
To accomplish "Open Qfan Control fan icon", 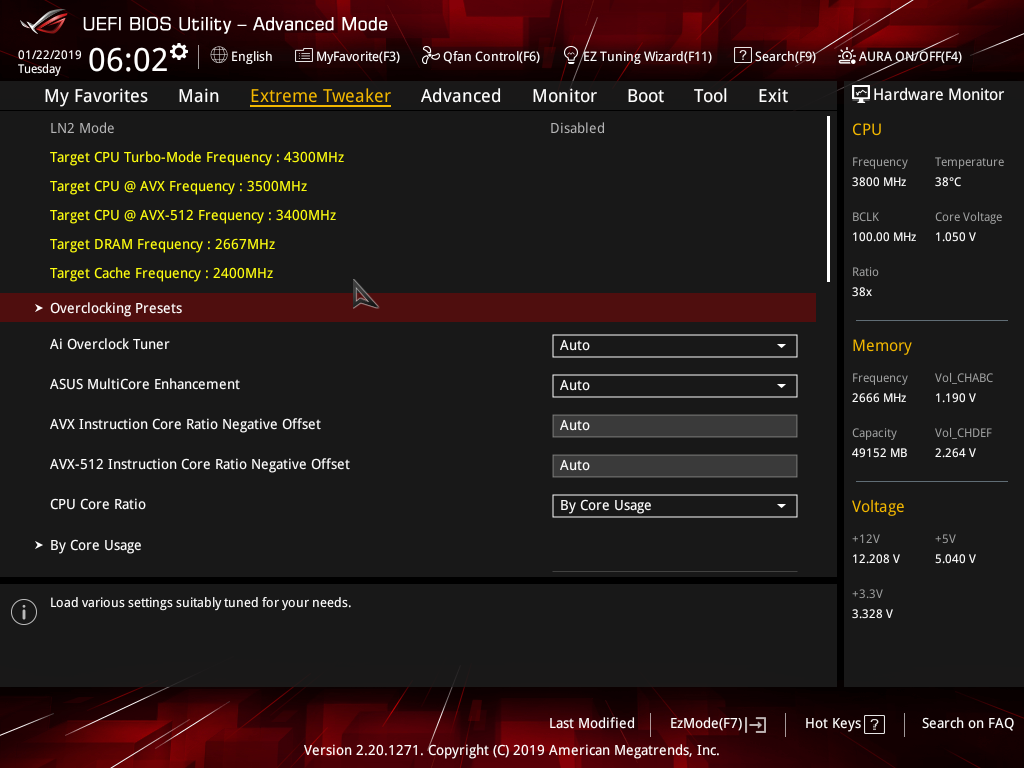I will (430, 56).
